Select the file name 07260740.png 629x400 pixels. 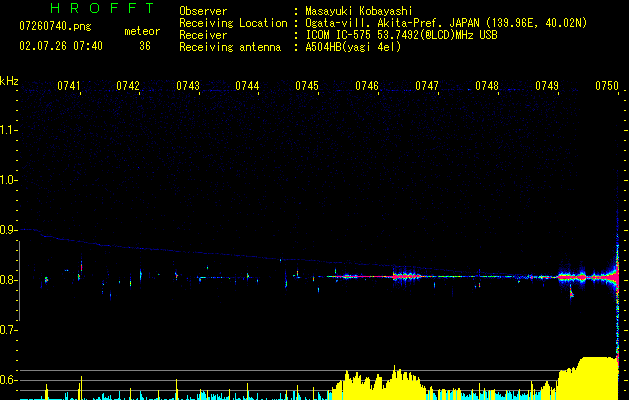55,27
